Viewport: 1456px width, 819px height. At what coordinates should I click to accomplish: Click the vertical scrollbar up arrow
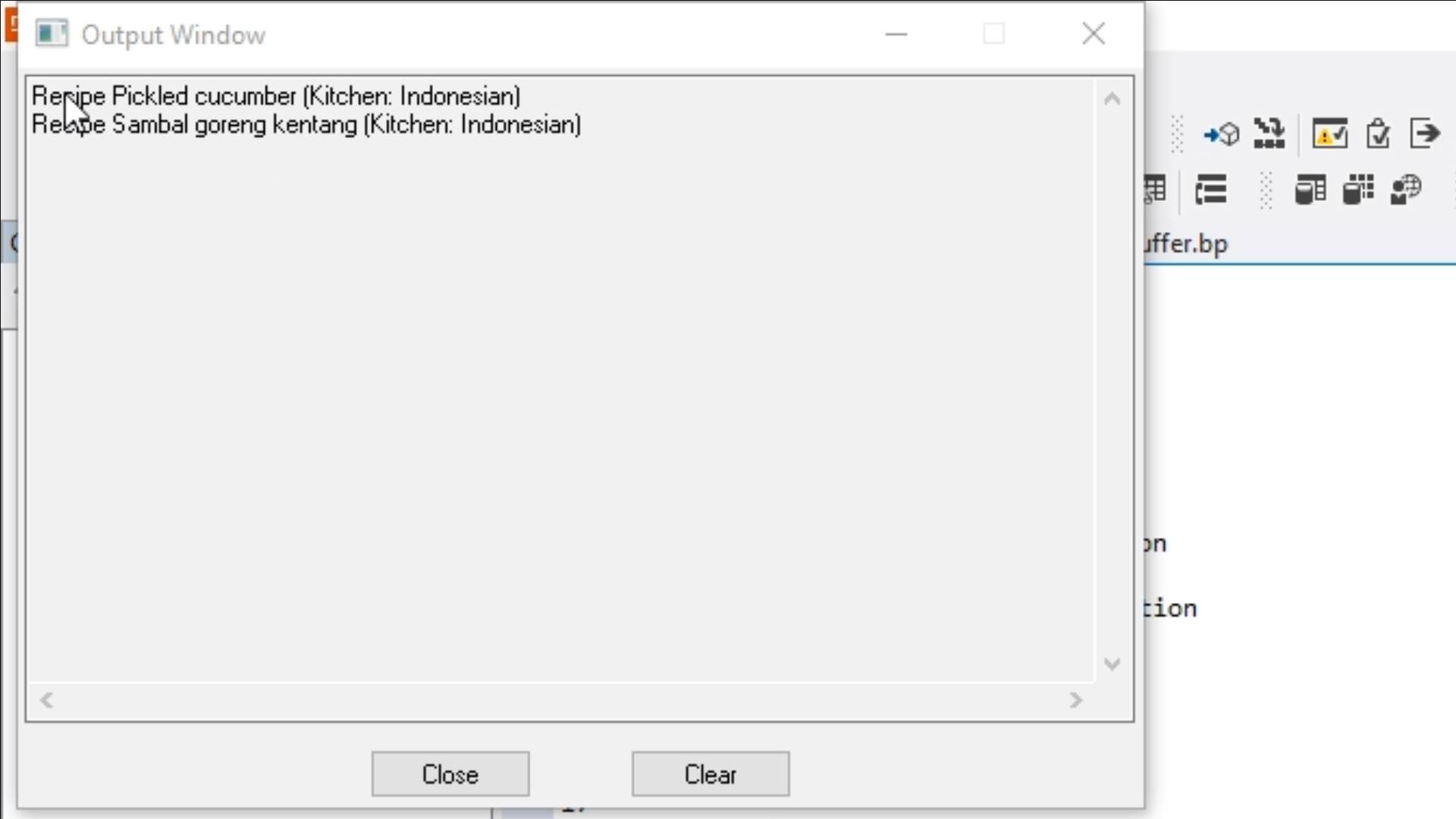(1112, 99)
